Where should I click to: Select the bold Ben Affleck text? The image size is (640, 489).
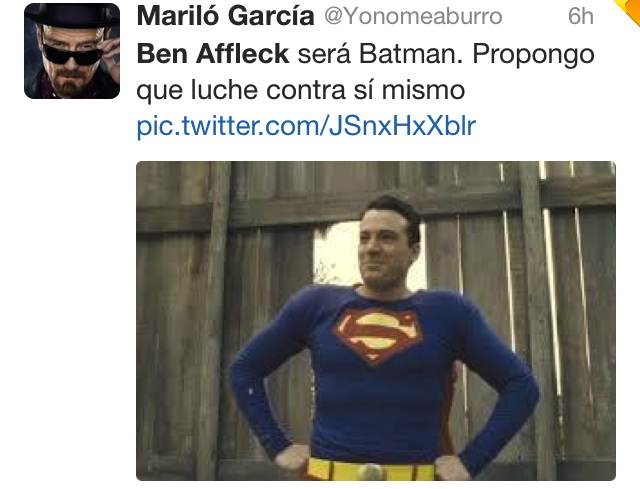pos(213,53)
